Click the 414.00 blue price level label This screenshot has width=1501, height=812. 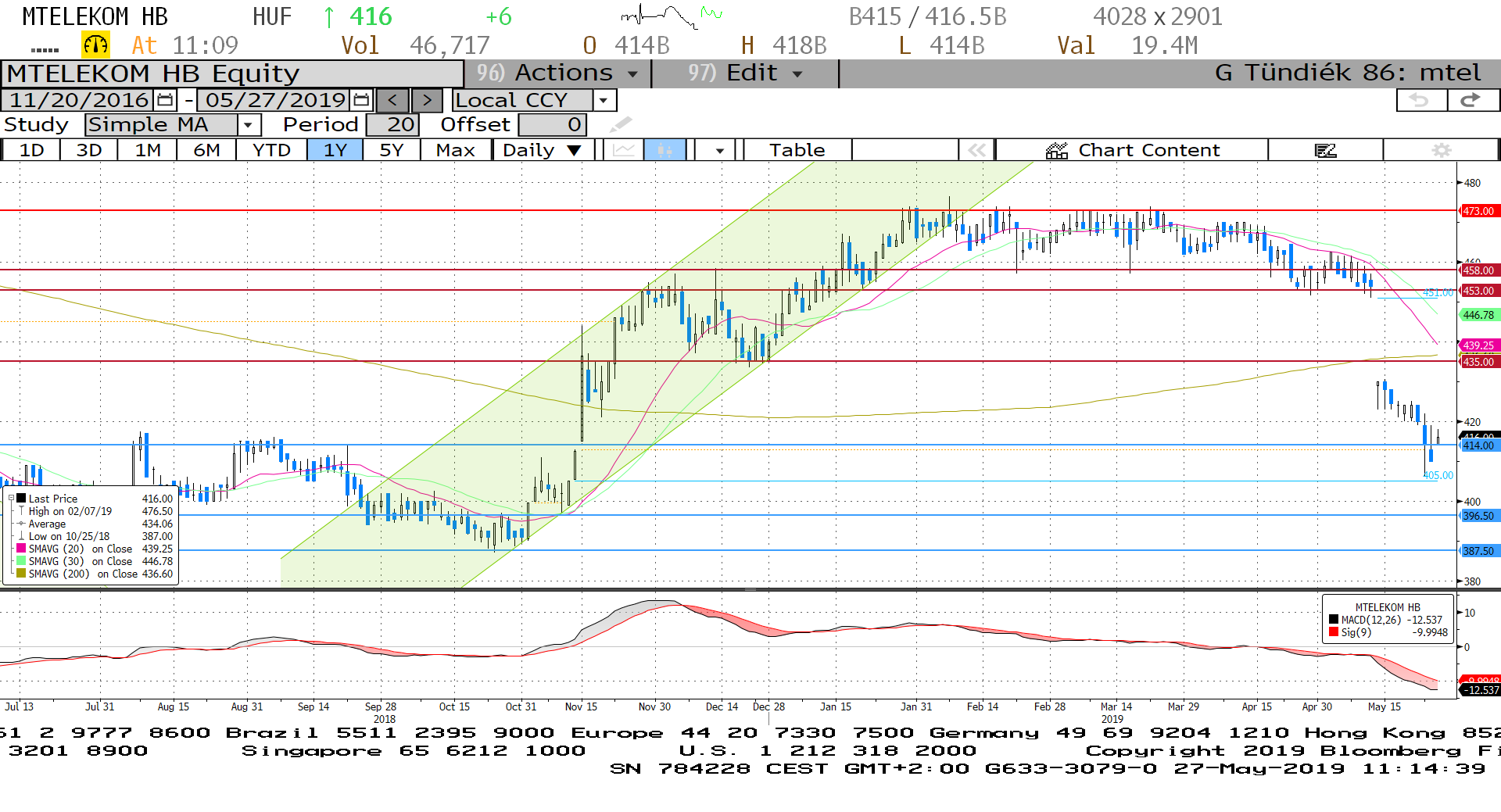(x=1478, y=445)
